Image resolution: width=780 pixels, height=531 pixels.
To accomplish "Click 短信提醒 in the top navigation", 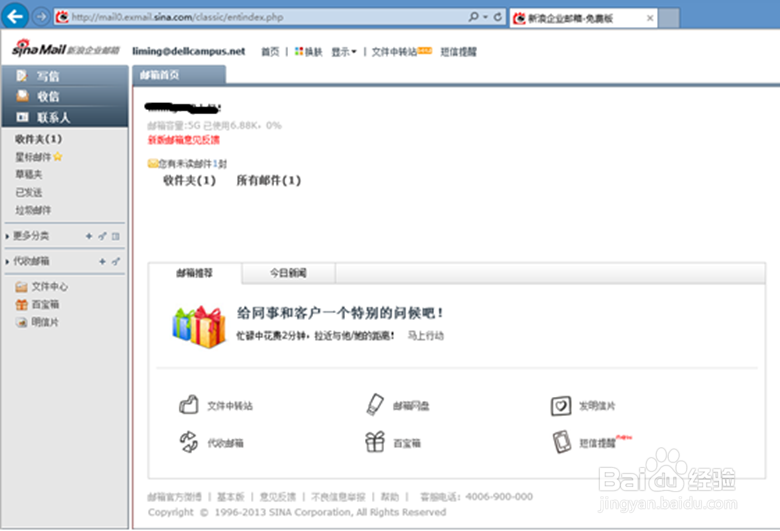I will 458,52.
